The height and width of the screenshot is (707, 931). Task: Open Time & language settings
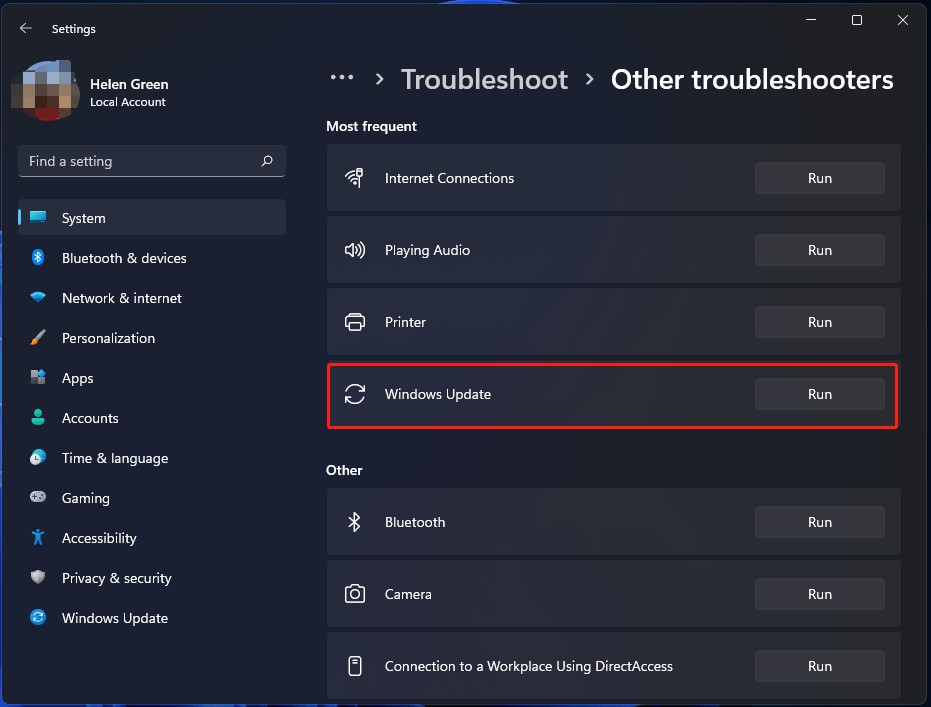point(152,458)
